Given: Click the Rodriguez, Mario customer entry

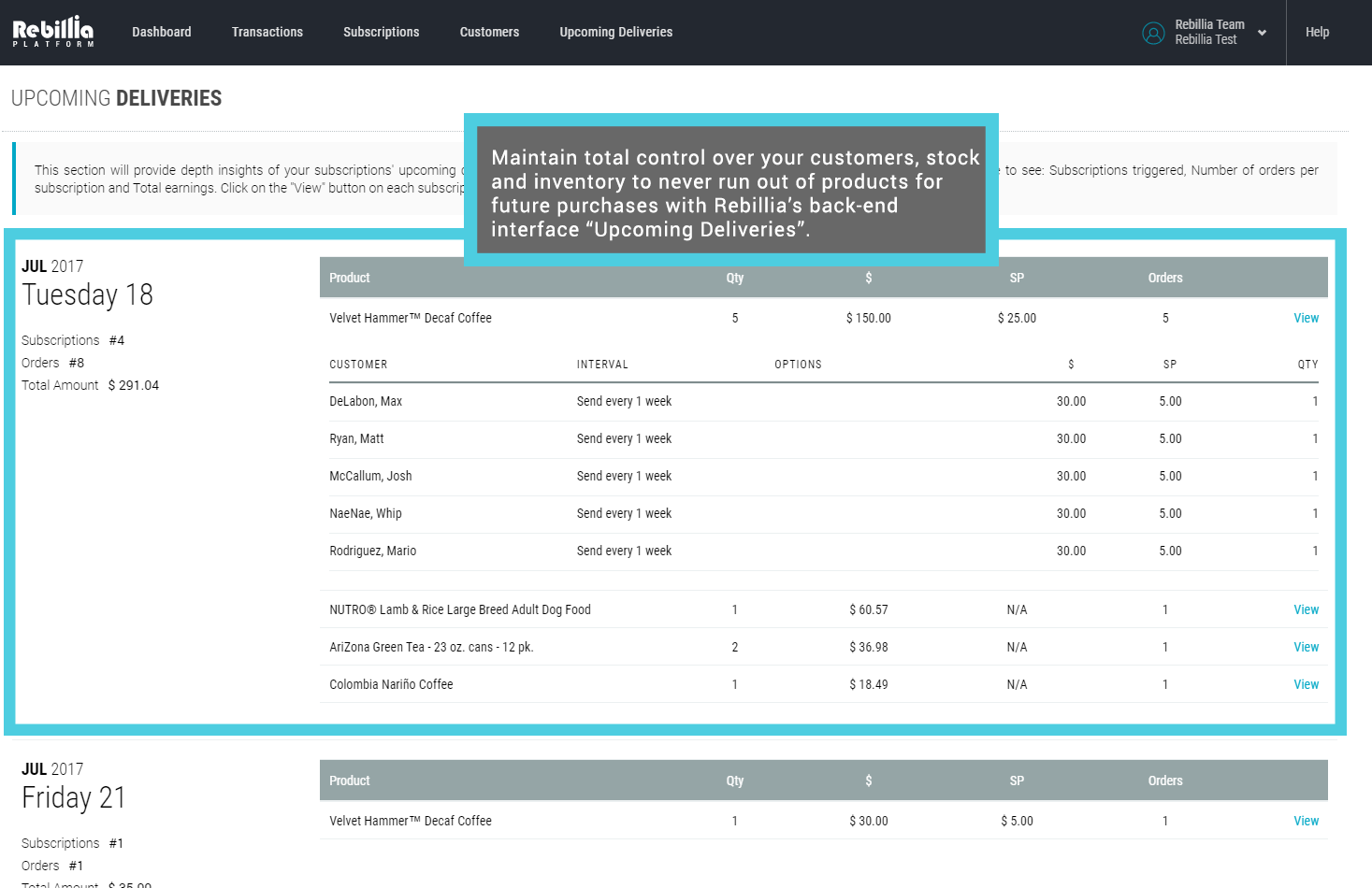Looking at the screenshot, I should tap(372, 551).
